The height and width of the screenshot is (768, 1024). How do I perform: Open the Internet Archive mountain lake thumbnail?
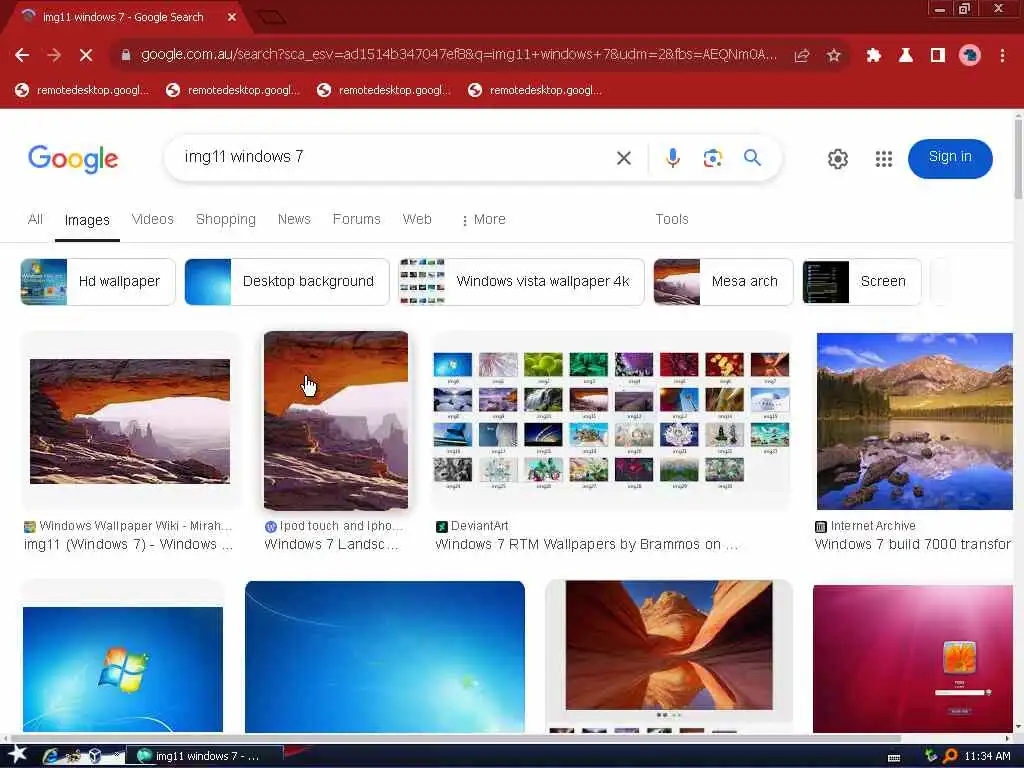[914, 421]
